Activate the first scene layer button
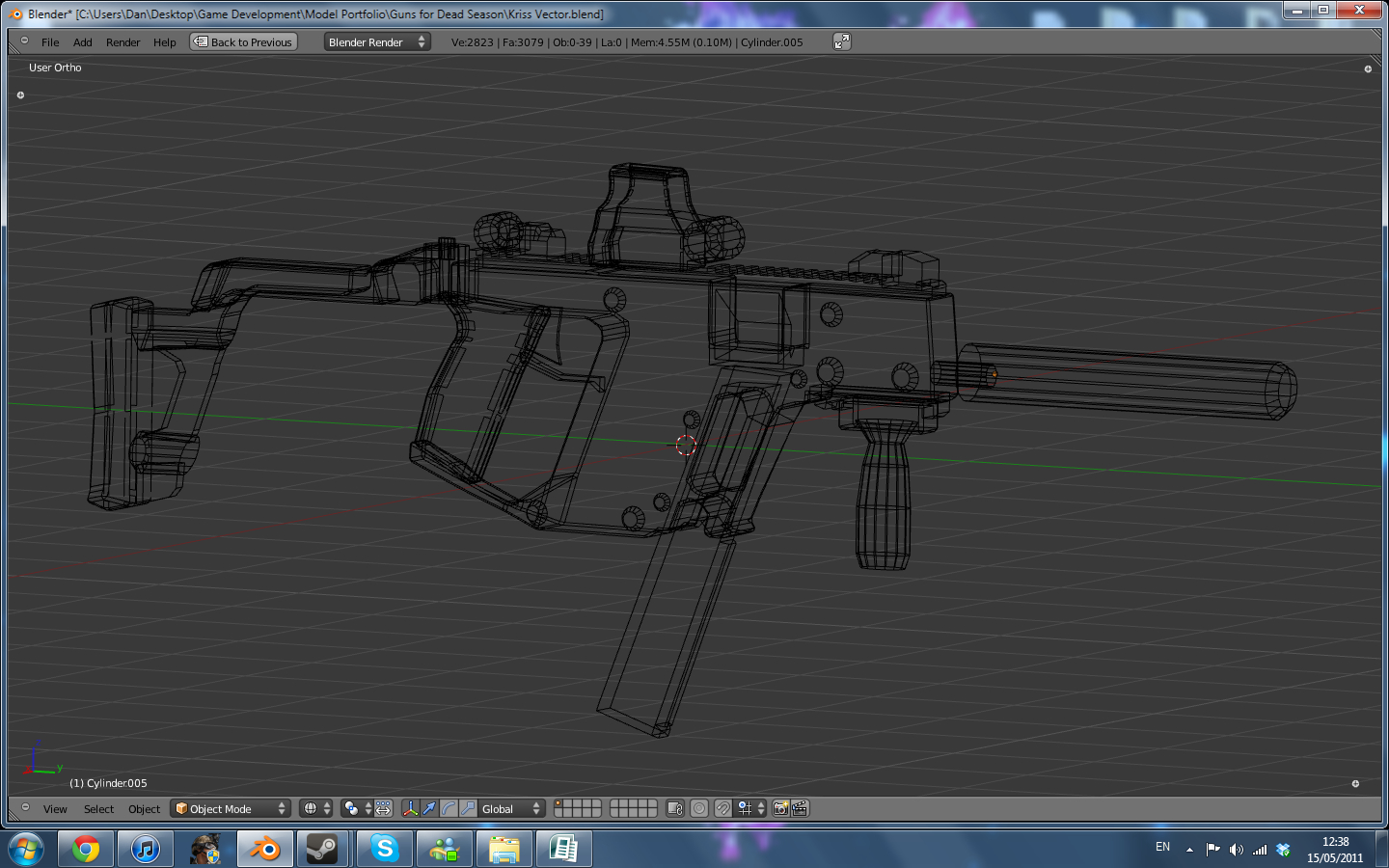The width and height of the screenshot is (1389, 868). (559, 804)
